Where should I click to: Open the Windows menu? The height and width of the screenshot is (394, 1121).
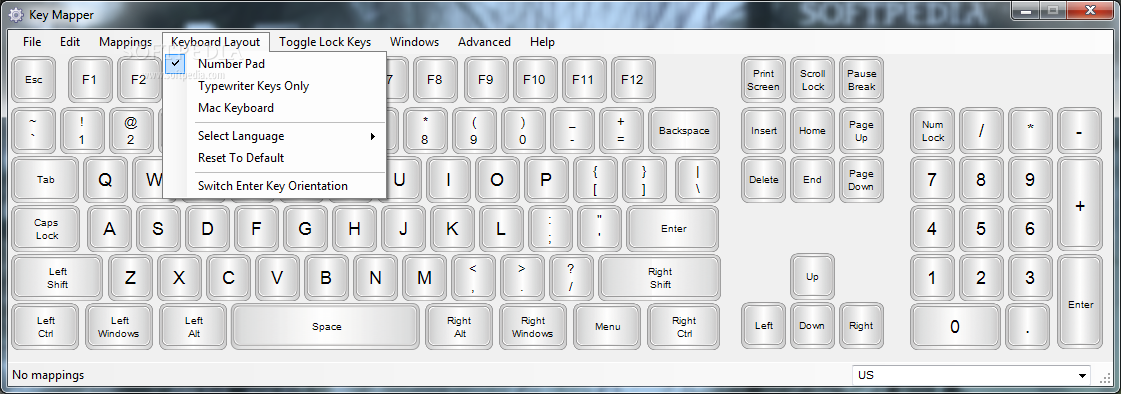coord(415,41)
